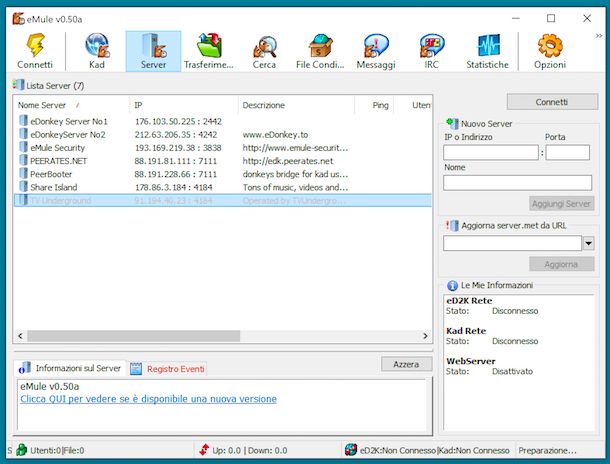Click the eDonkeyServer No2 row icon

[23, 134]
